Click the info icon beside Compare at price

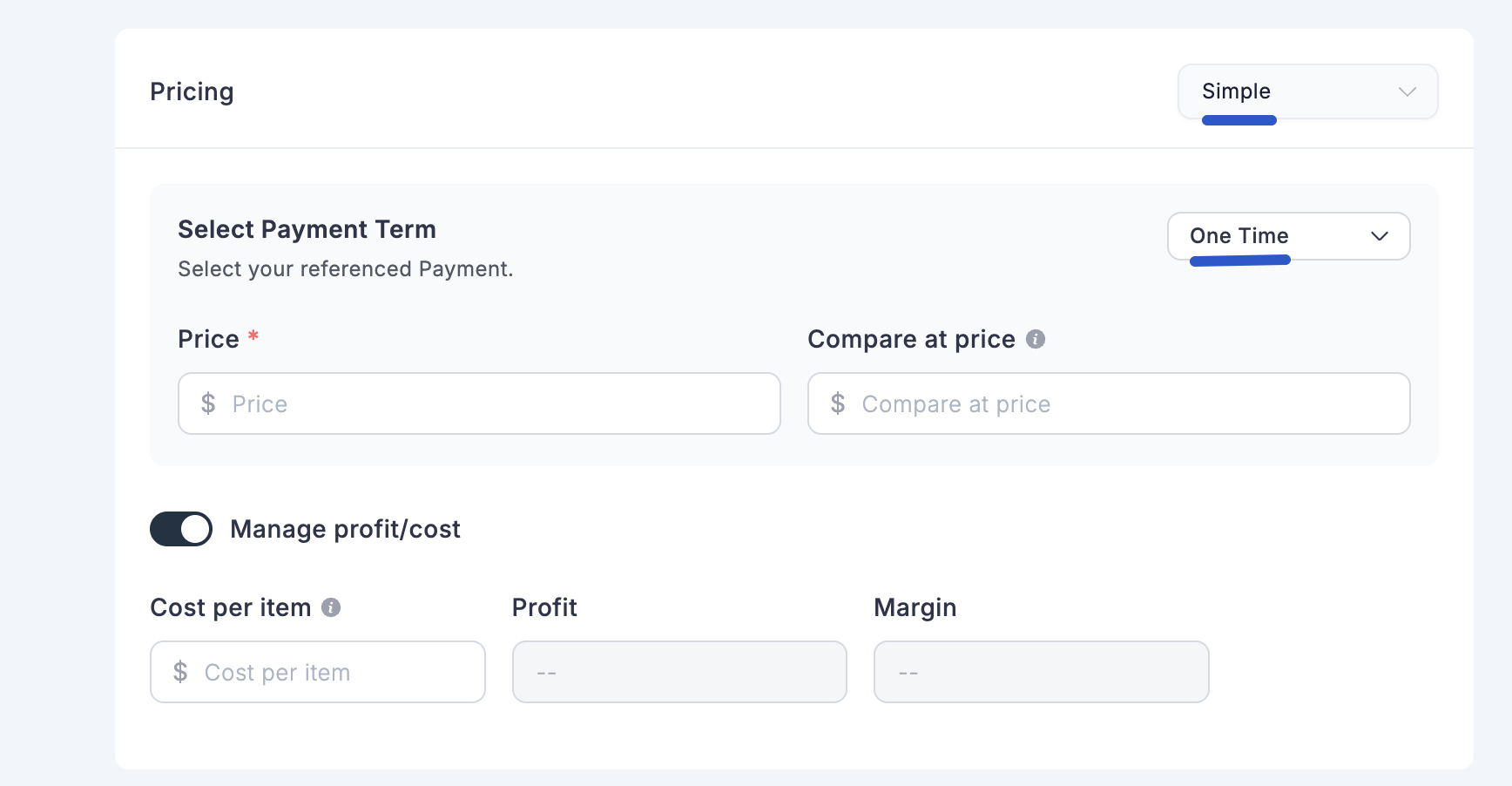(1035, 339)
